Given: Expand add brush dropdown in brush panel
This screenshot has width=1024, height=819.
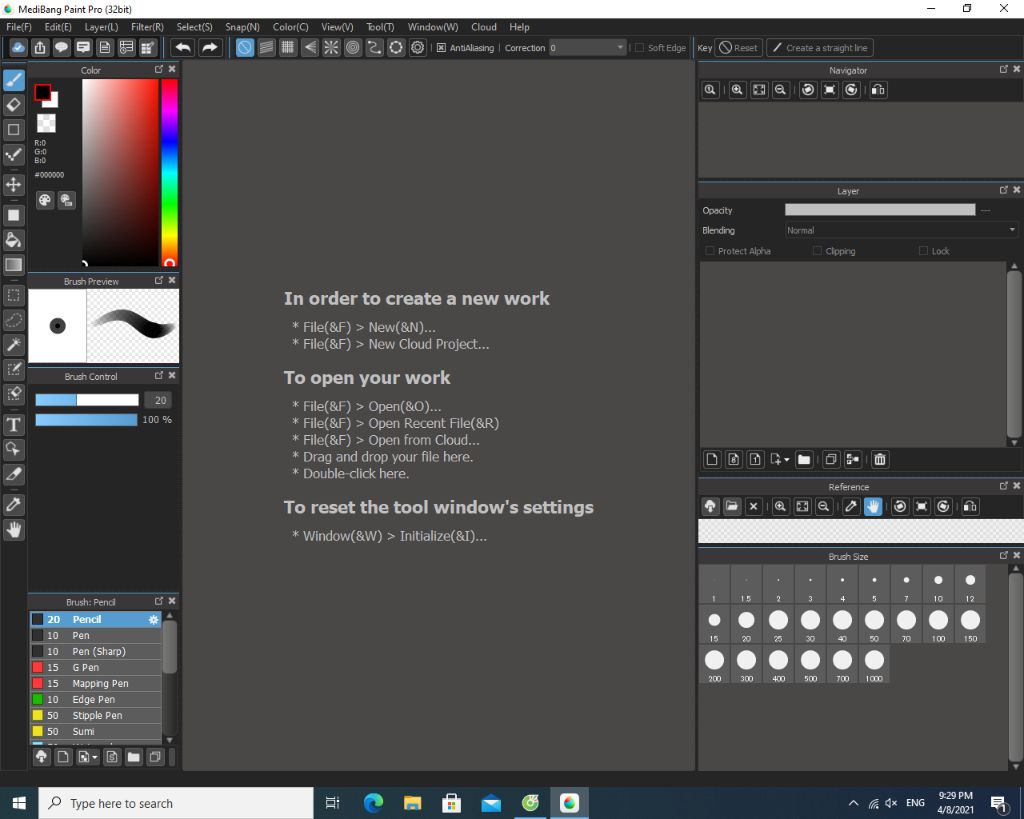Looking at the screenshot, I should [95, 758].
